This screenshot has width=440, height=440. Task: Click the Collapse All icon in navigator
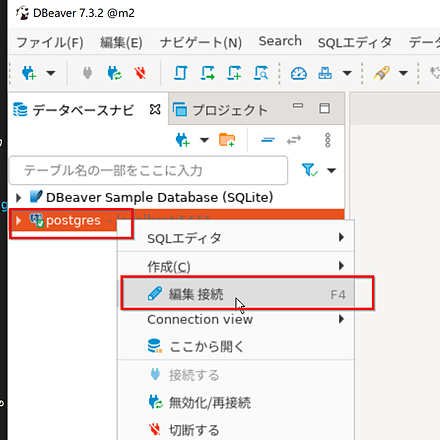tap(268, 140)
